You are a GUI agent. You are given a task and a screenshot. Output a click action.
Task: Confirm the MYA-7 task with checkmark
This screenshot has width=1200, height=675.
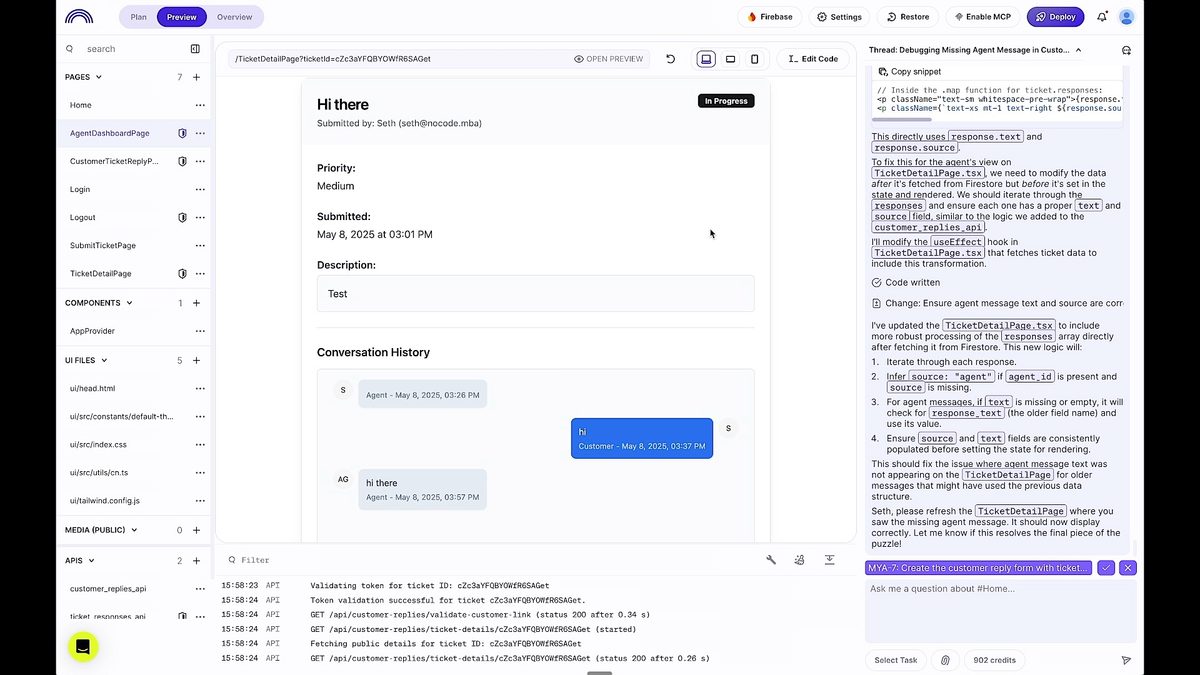(1105, 568)
